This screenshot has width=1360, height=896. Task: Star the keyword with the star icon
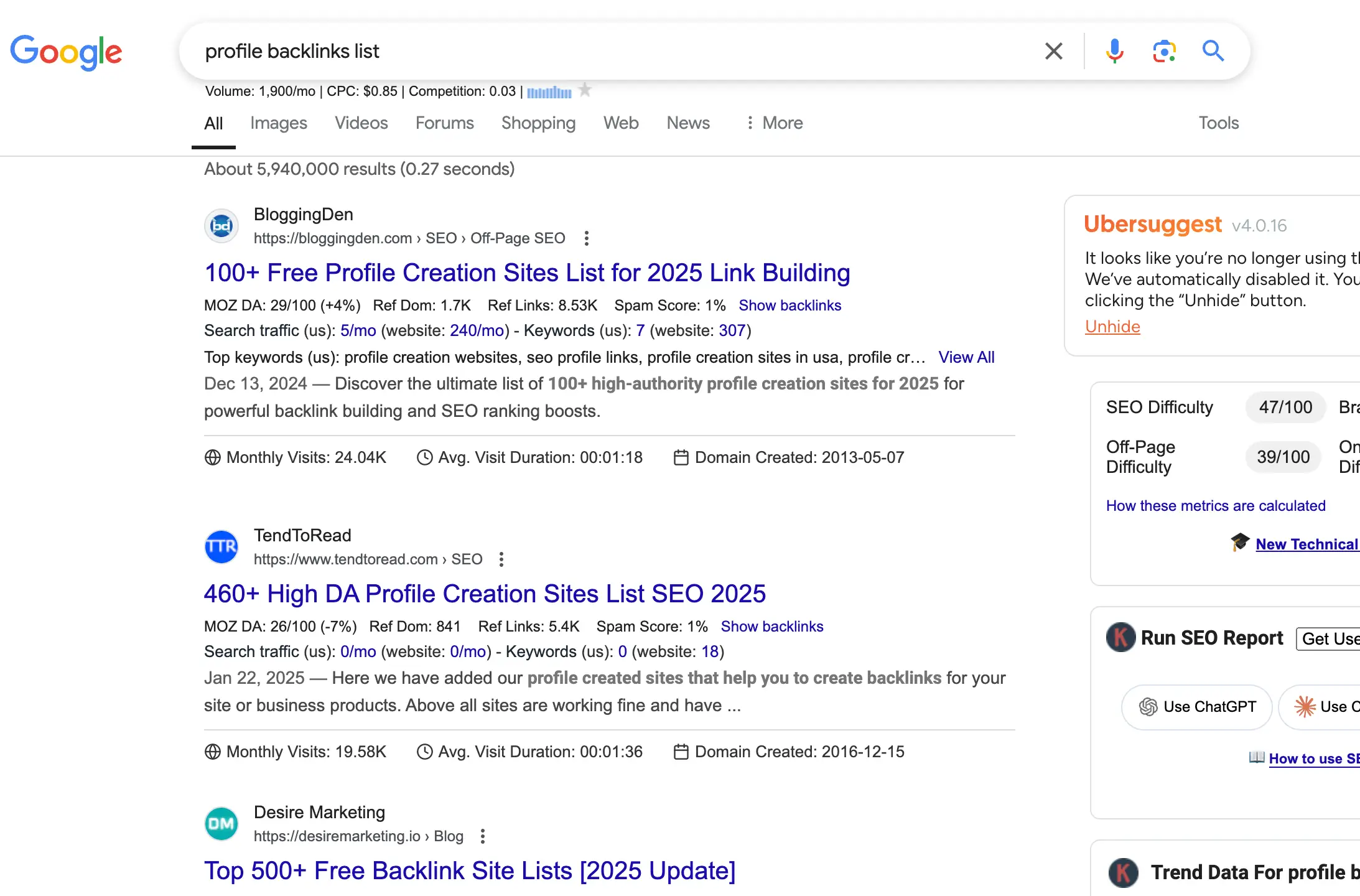[x=585, y=90]
